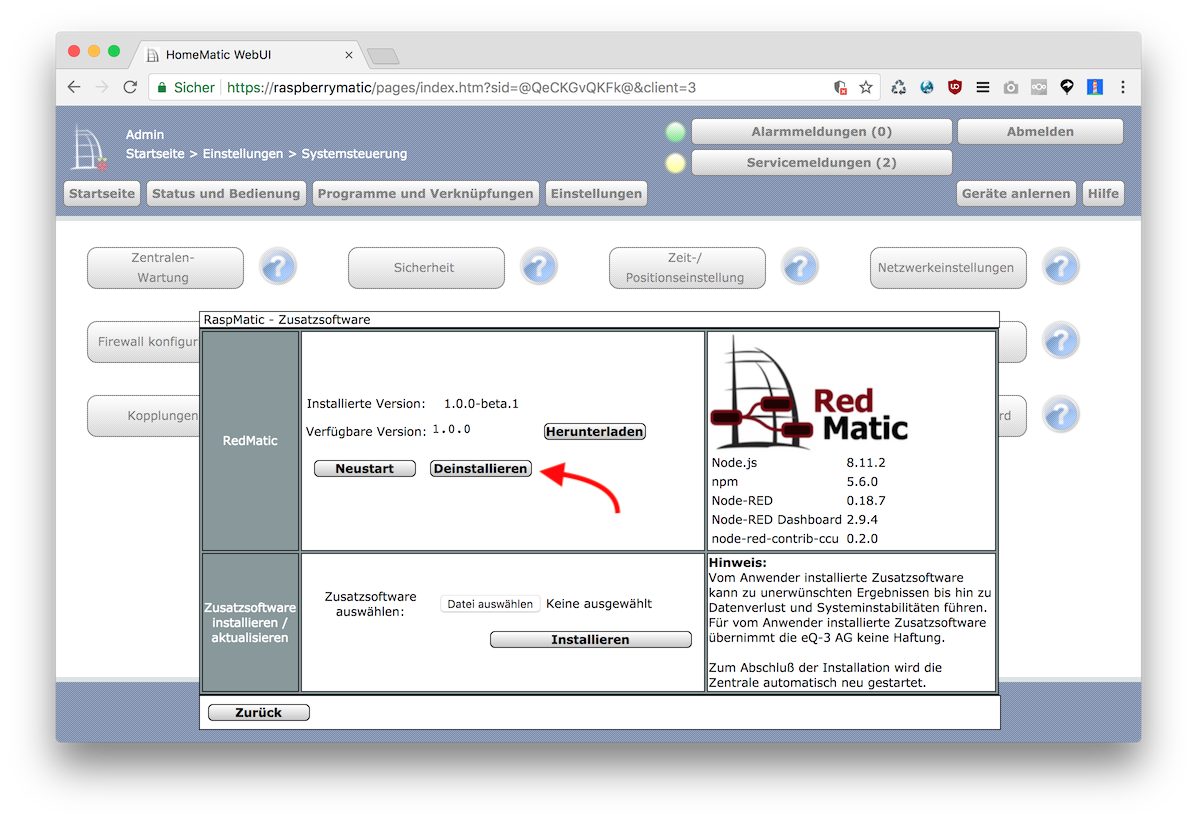Open the Chrome three-dot menu
The image size is (1197, 822).
point(1123,87)
